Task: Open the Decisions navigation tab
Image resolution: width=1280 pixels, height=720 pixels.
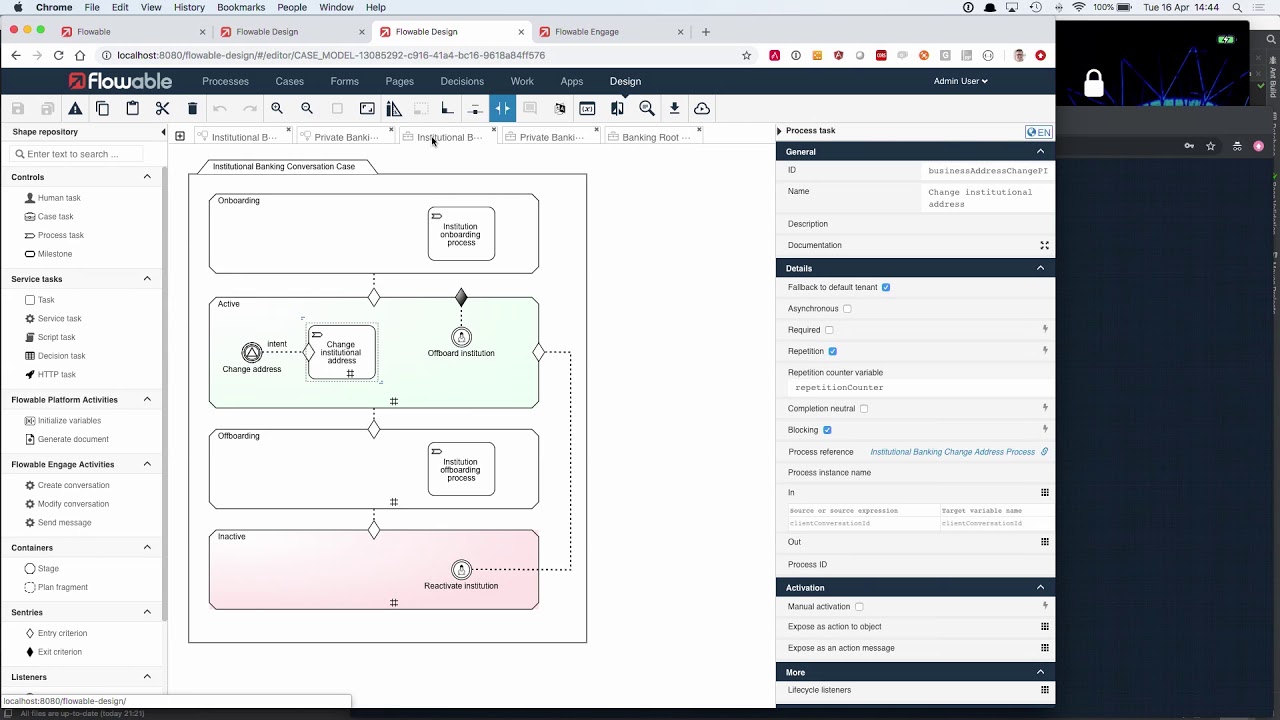Action: pyautogui.click(x=462, y=81)
